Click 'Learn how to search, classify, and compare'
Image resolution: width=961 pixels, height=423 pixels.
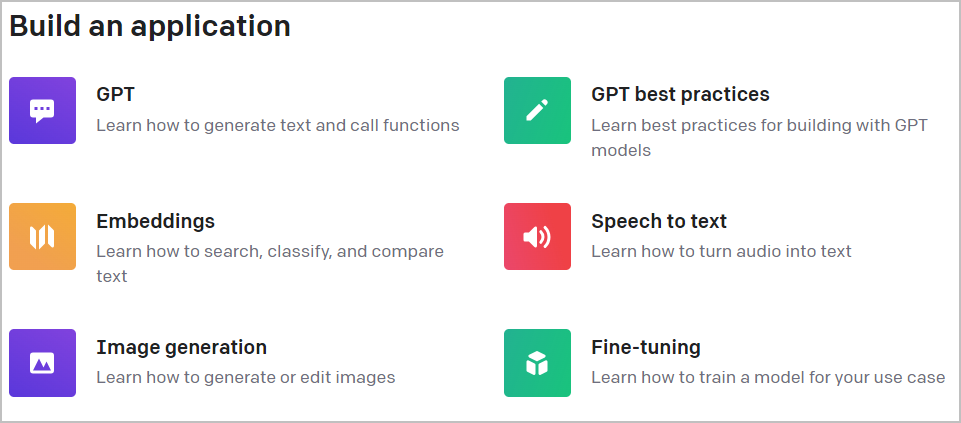click(x=270, y=251)
